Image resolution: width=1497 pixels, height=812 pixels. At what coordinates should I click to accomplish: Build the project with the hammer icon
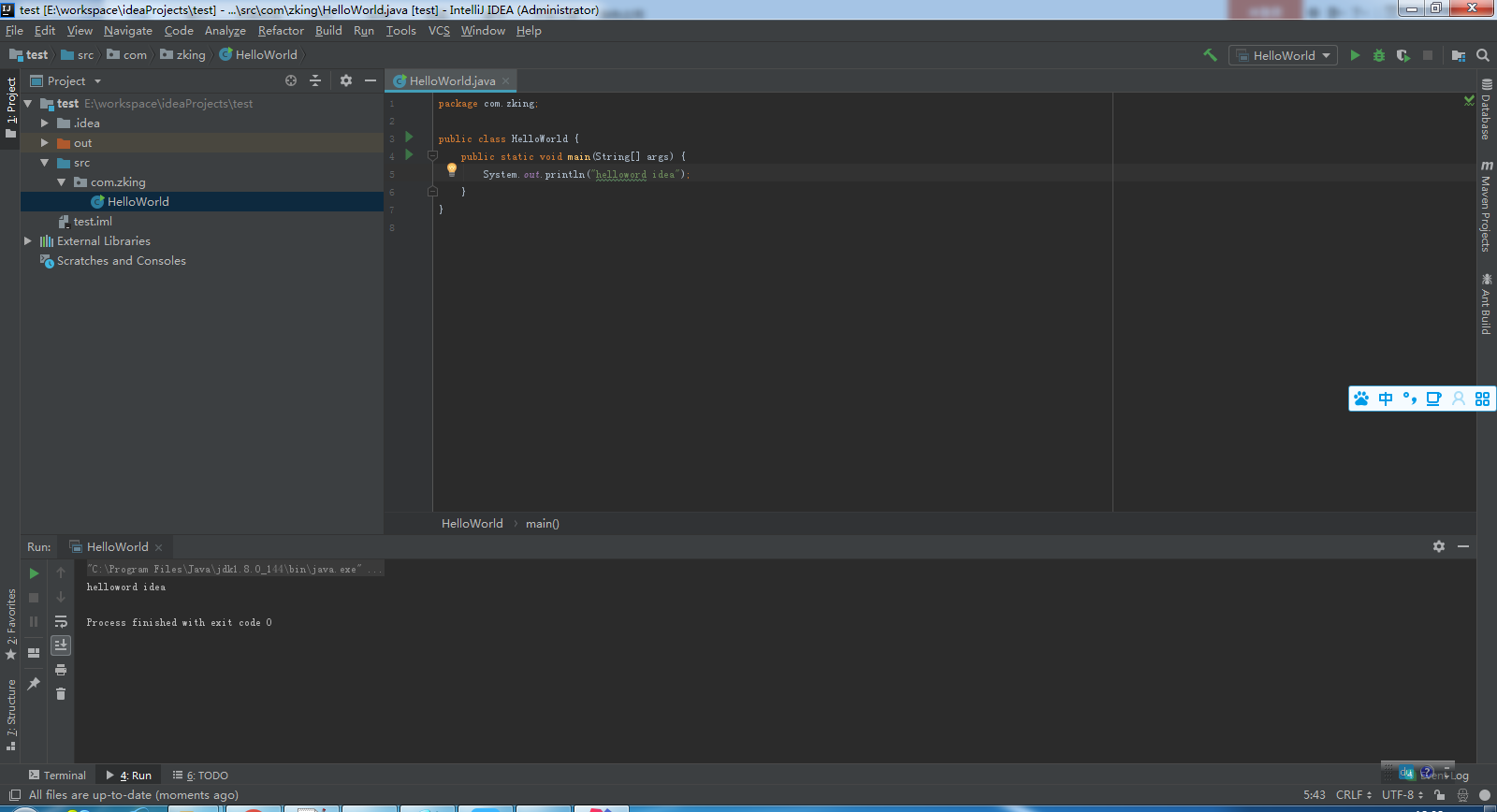pyautogui.click(x=1210, y=55)
